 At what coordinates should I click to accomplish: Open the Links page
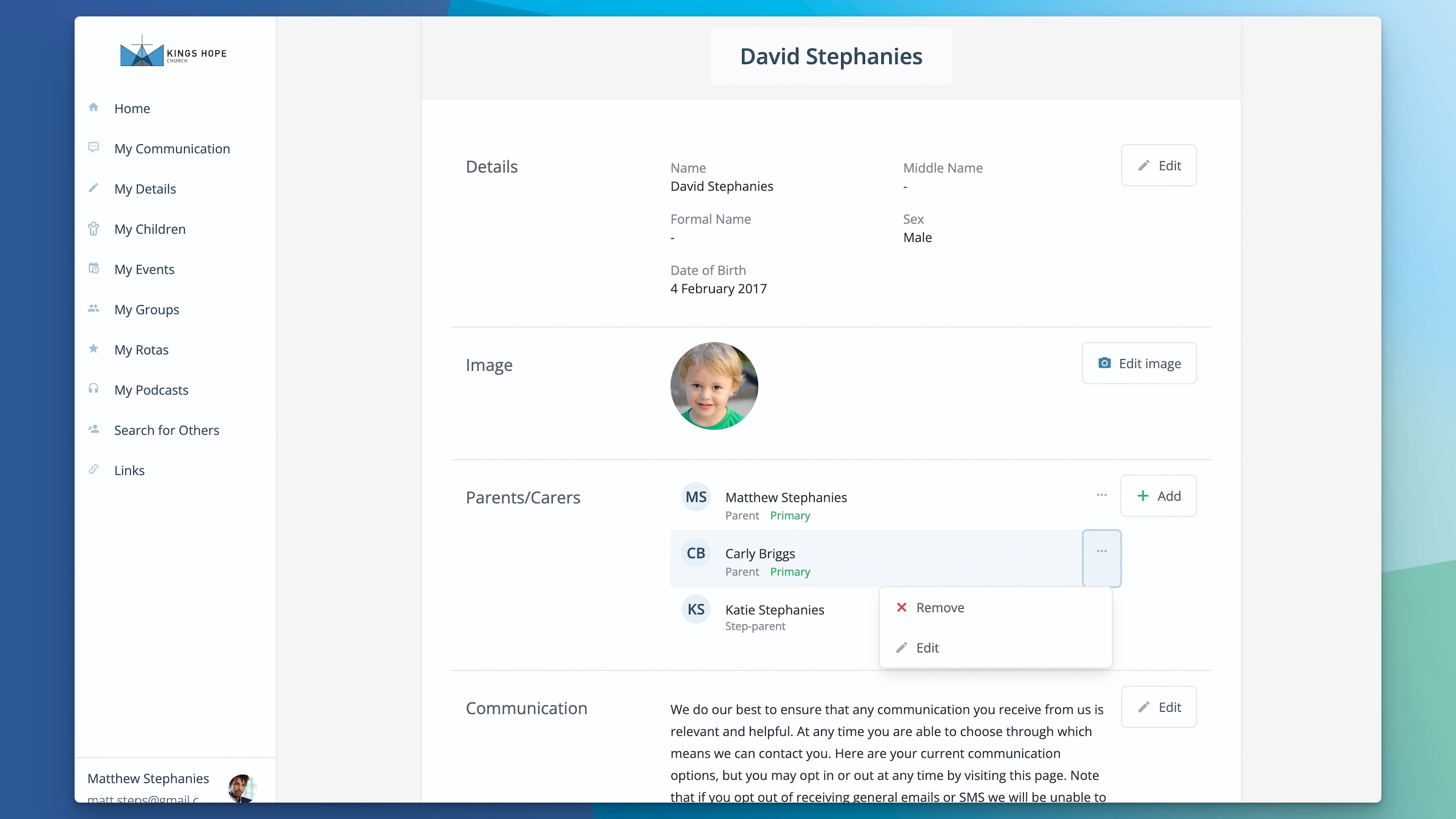(129, 470)
